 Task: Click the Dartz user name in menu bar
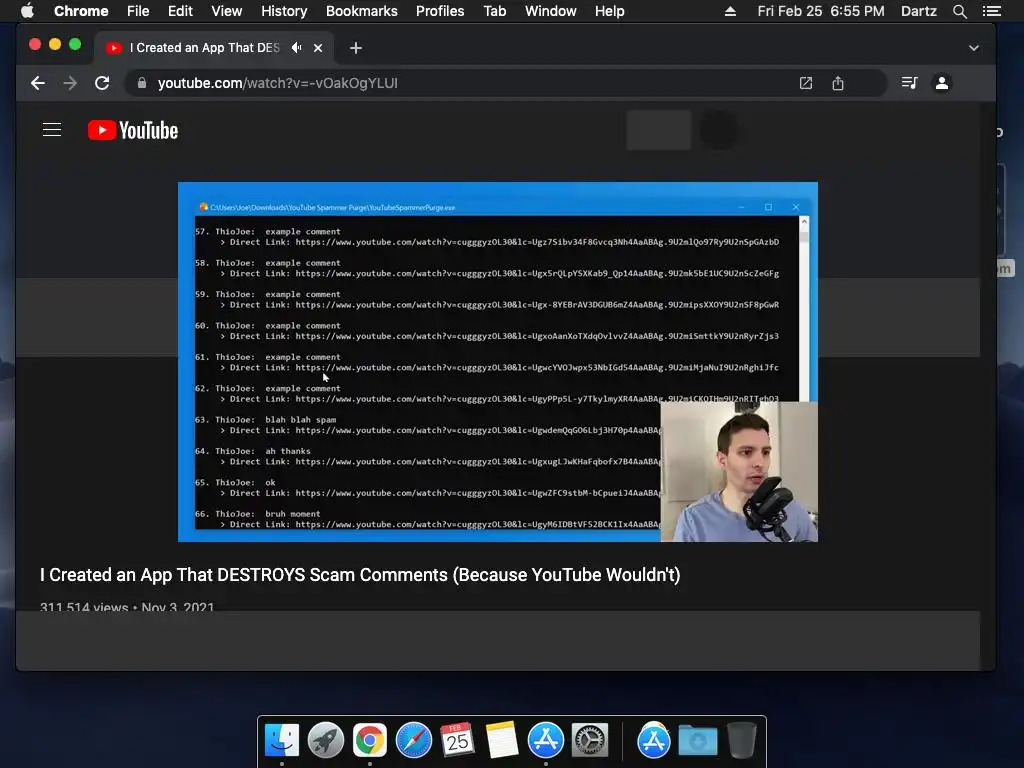[918, 11]
